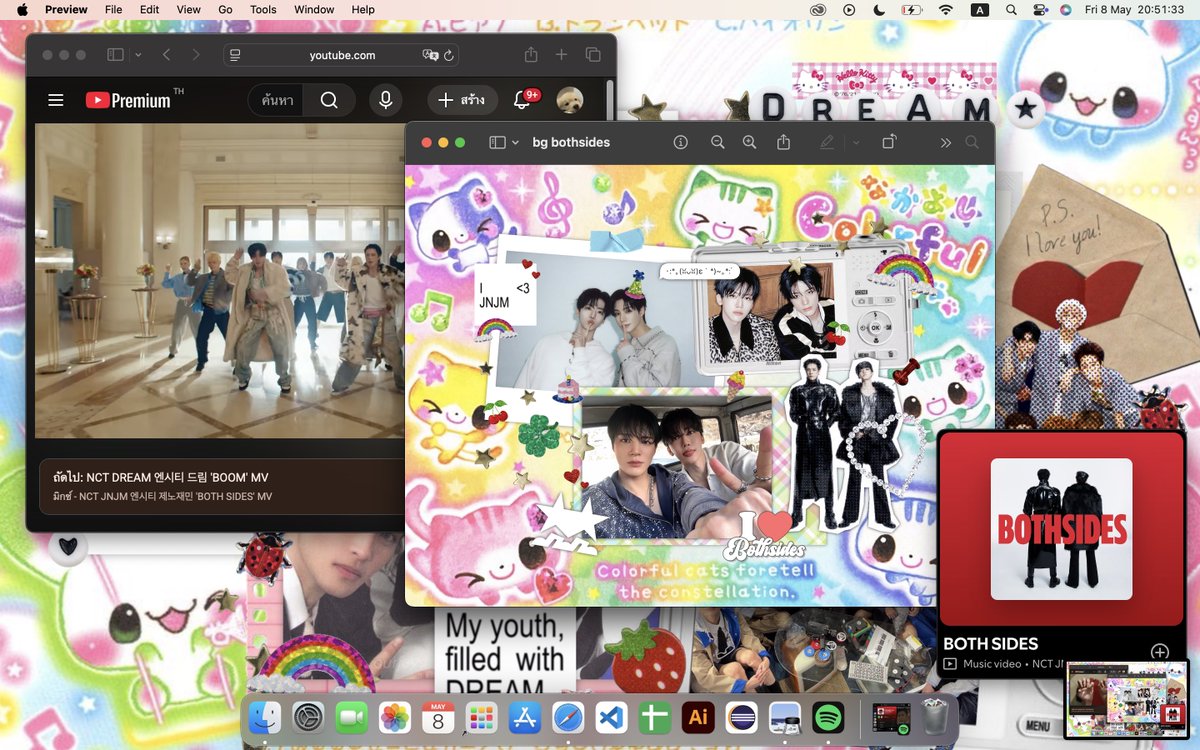Viewport: 1200px width, 750px height.
Task: Open the screenshot preview thumbnail
Action: (1126, 699)
